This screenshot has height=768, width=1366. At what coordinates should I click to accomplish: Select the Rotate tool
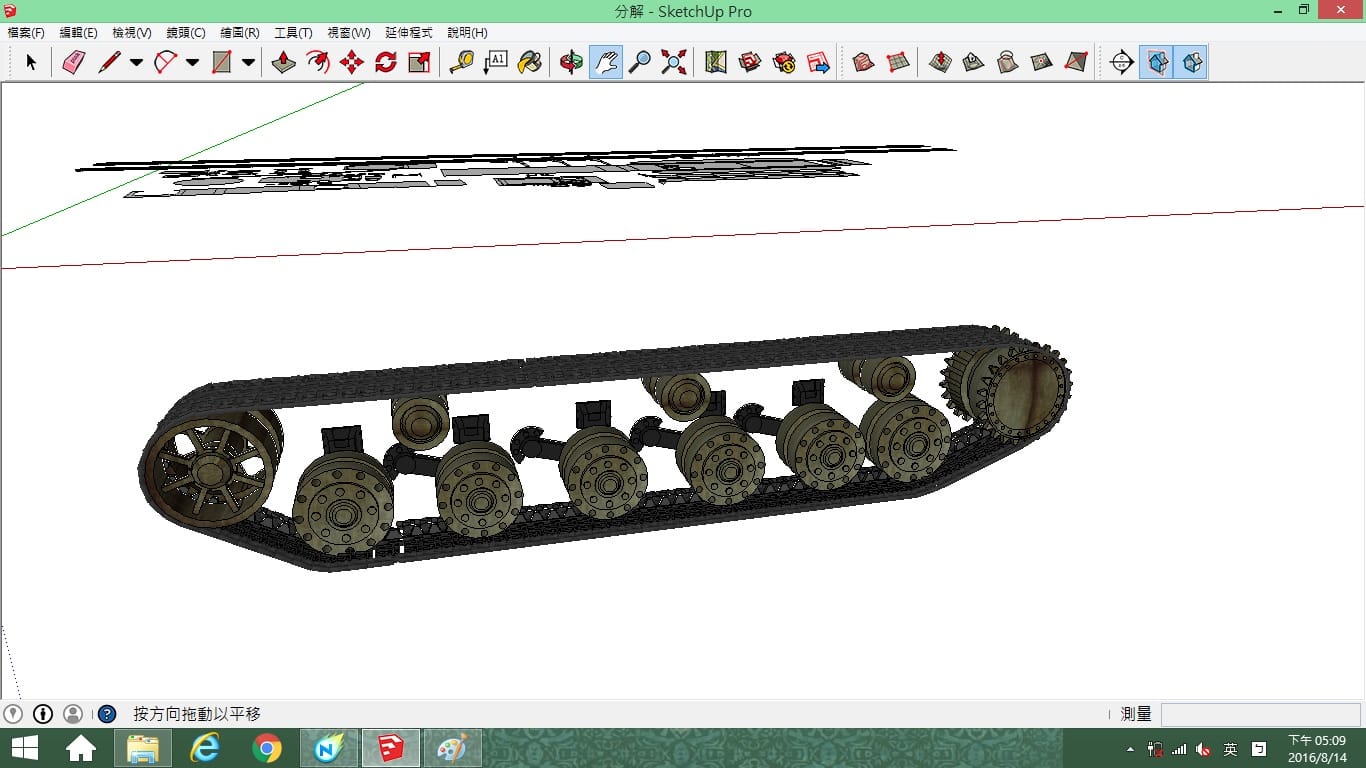pyautogui.click(x=386, y=62)
